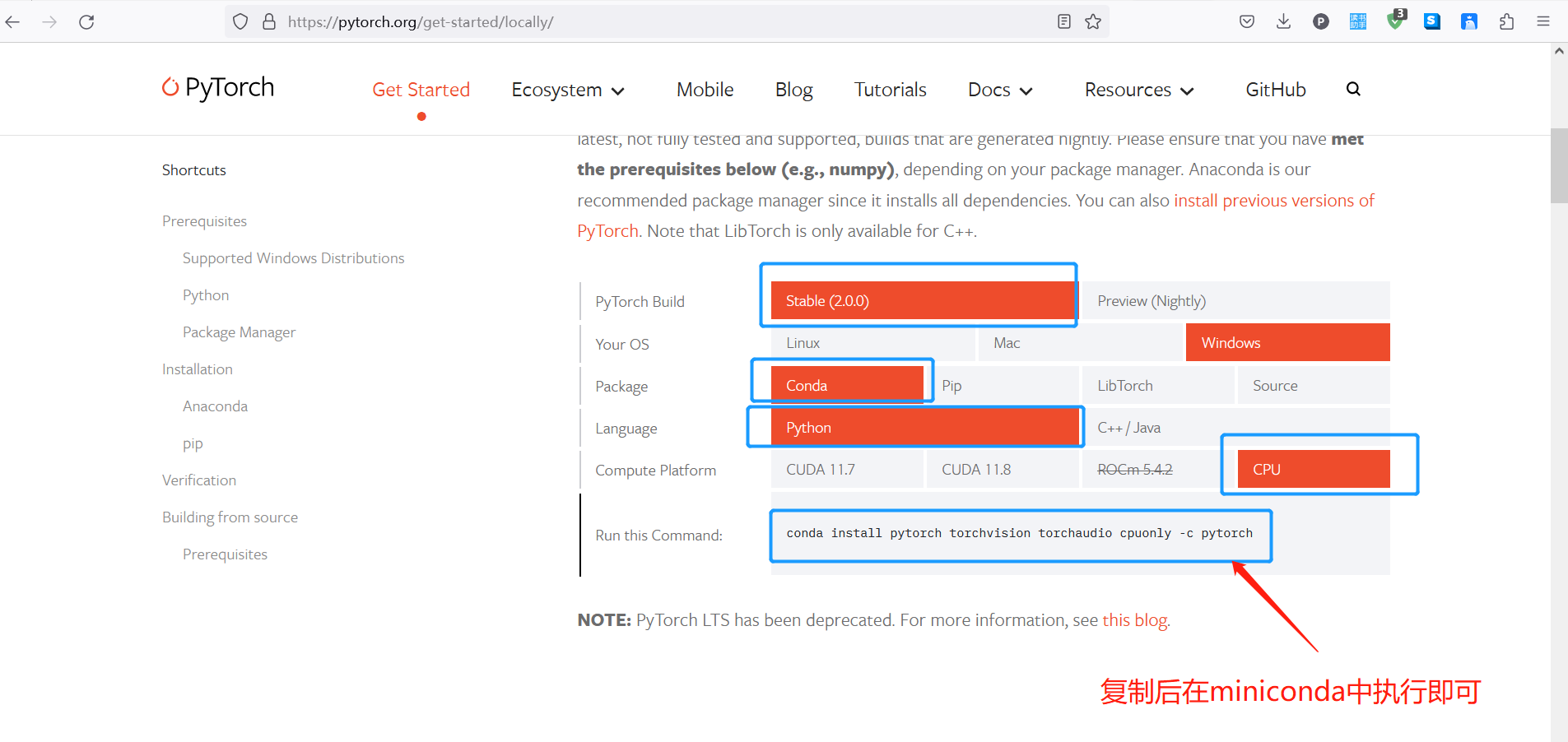This screenshot has height=742, width=1568.
Task: Jump to Prerequisites under Building from source
Action: click(x=225, y=554)
